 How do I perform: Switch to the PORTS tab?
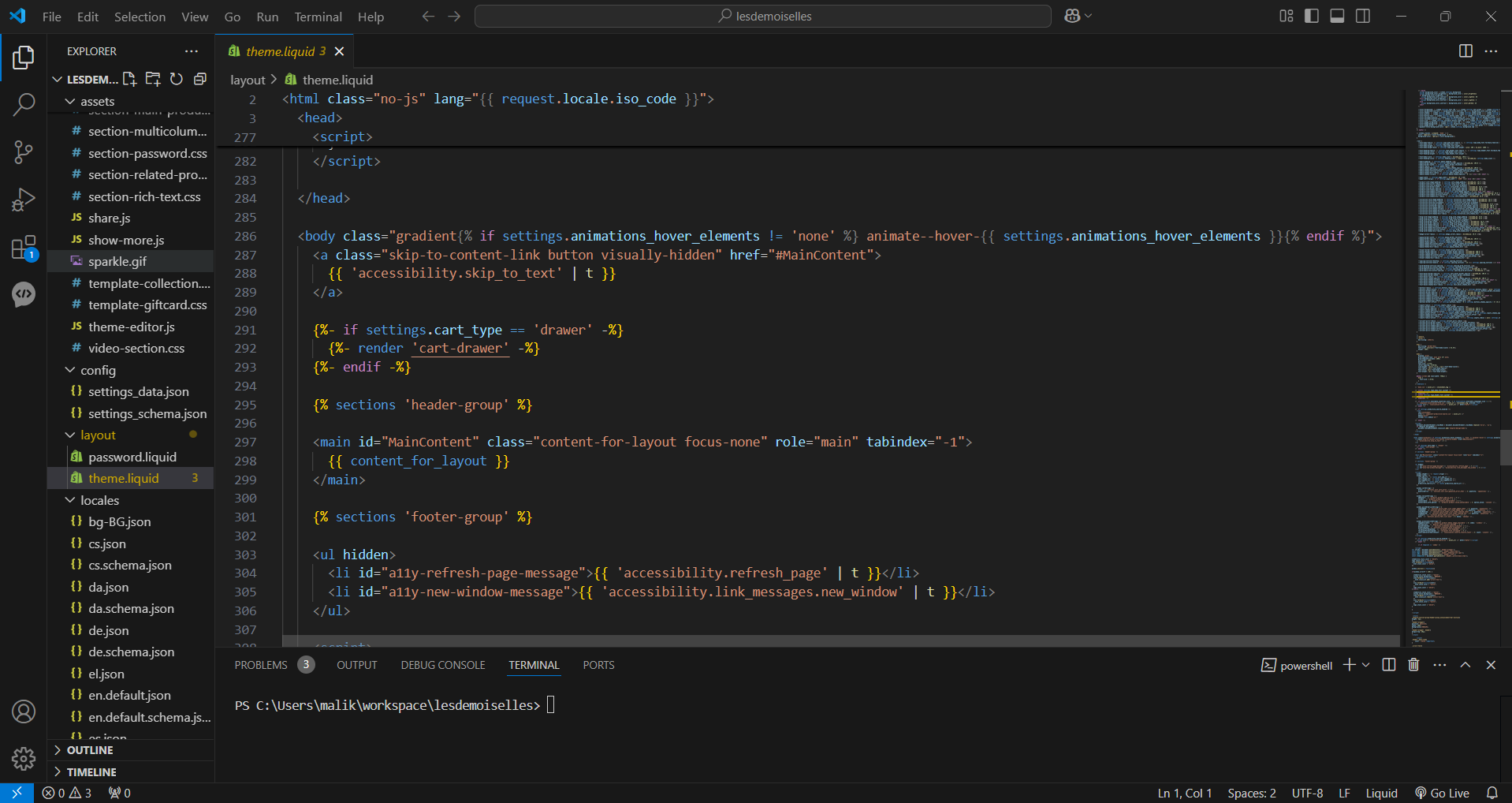(598, 665)
